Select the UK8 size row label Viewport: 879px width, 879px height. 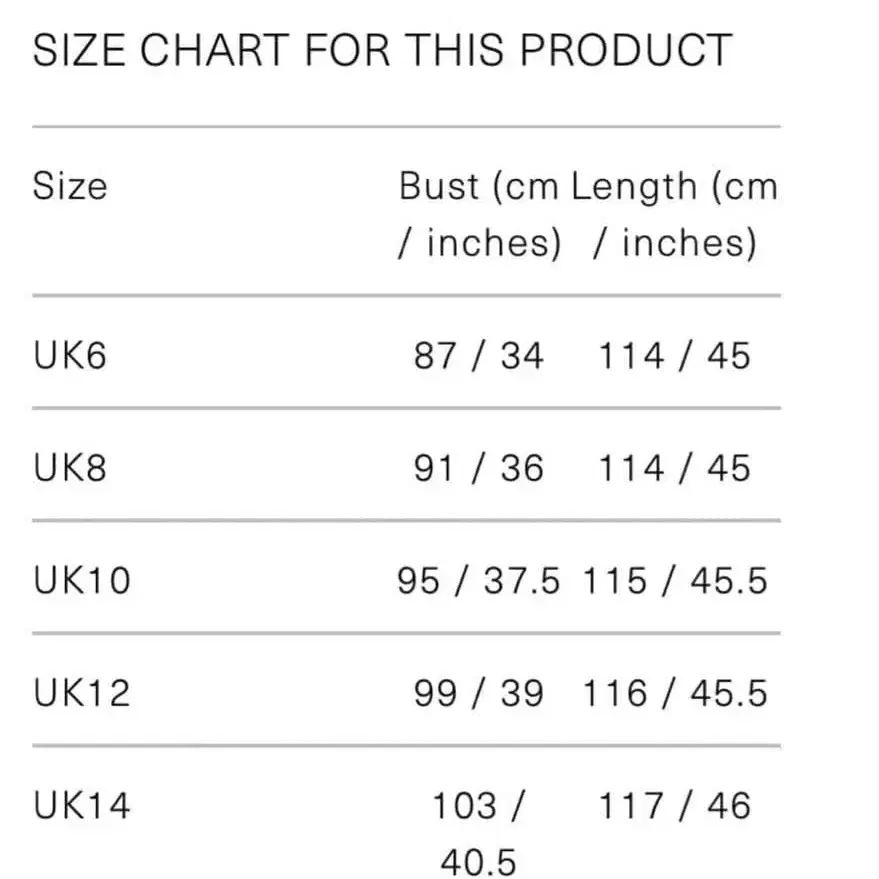(69, 468)
